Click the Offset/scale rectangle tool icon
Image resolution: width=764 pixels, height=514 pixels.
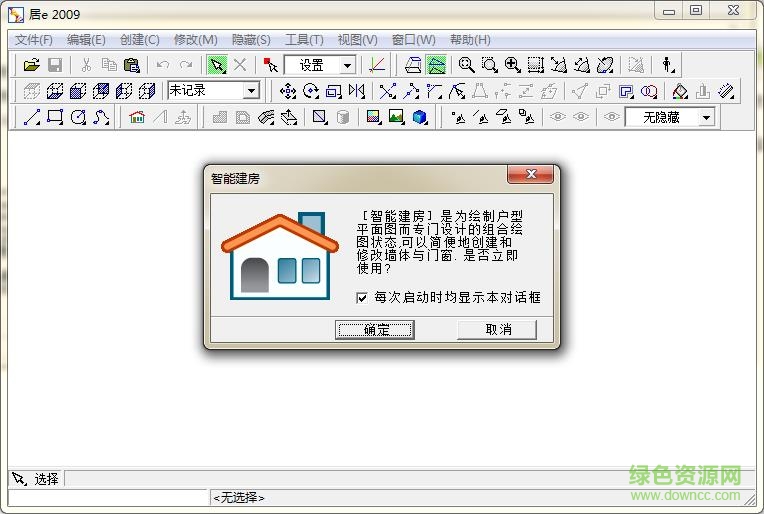point(334,91)
